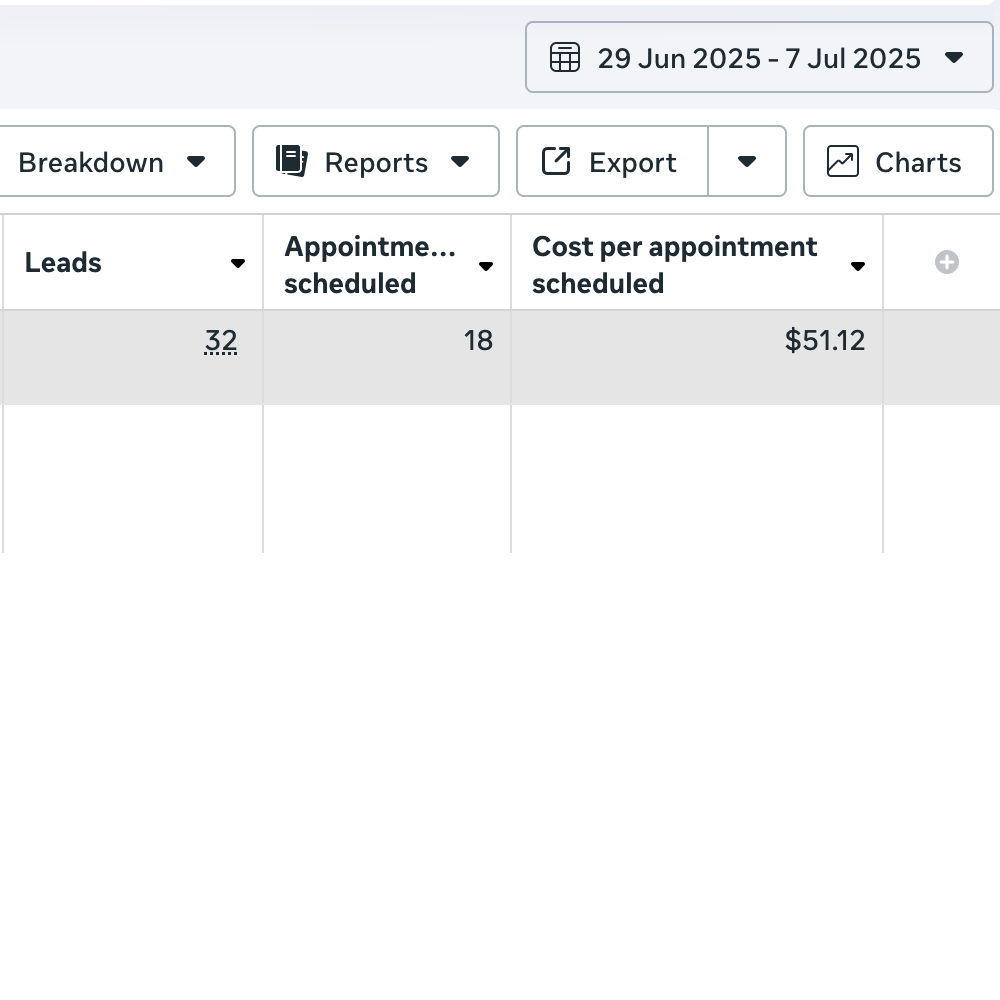Open Cost per appointment scheduled column arrow
The height and width of the screenshot is (1000, 1000).
coord(858,266)
